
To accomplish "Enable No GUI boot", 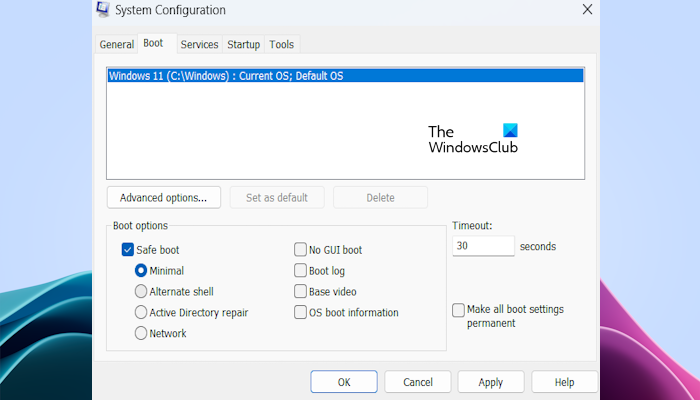I will pyautogui.click(x=300, y=250).
